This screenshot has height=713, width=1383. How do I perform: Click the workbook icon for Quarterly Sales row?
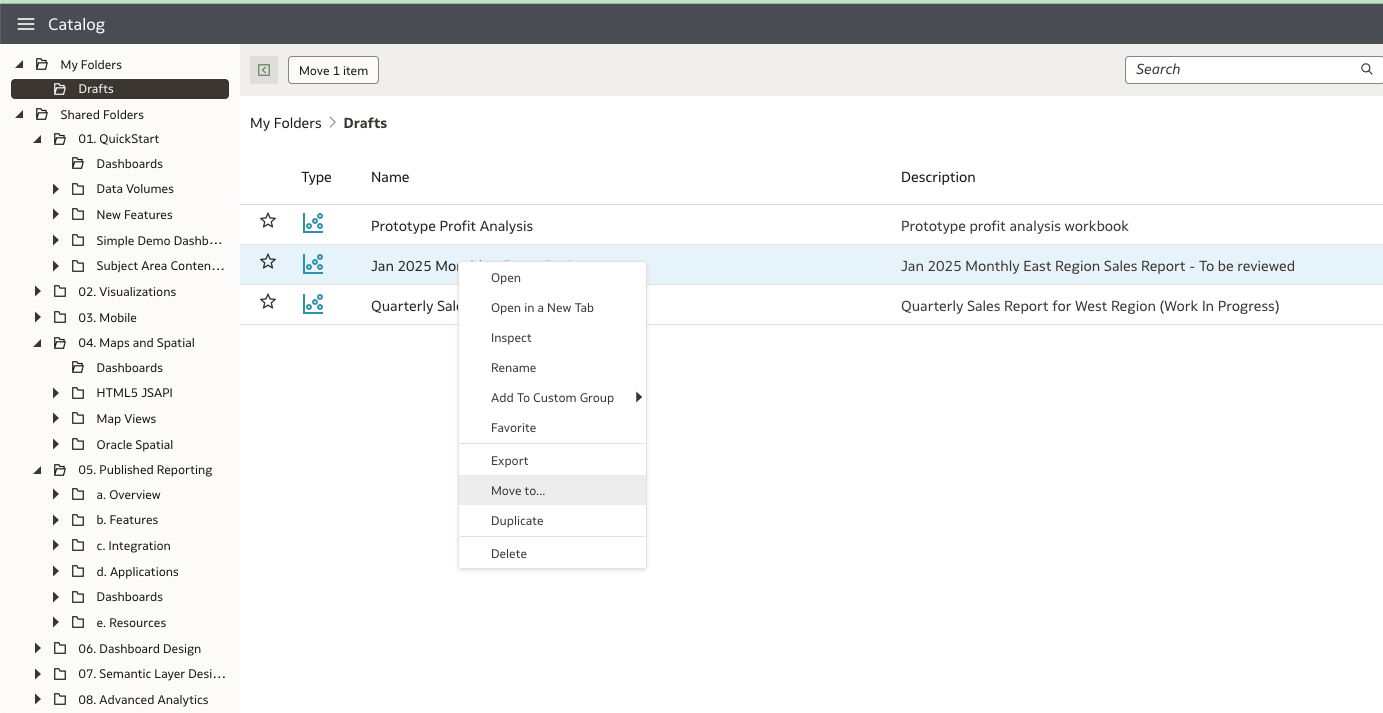(x=313, y=306)
